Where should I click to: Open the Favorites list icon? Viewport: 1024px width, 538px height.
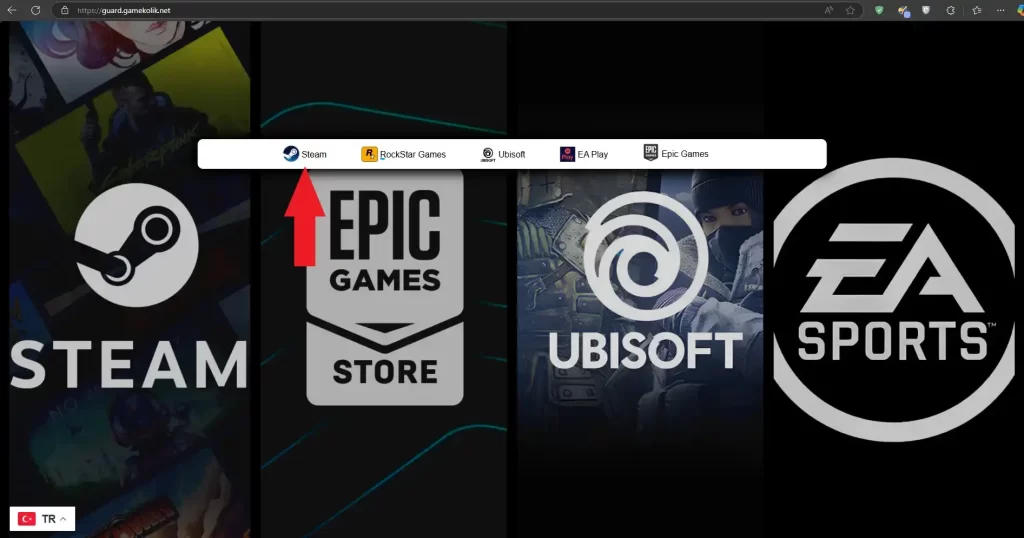976,10
